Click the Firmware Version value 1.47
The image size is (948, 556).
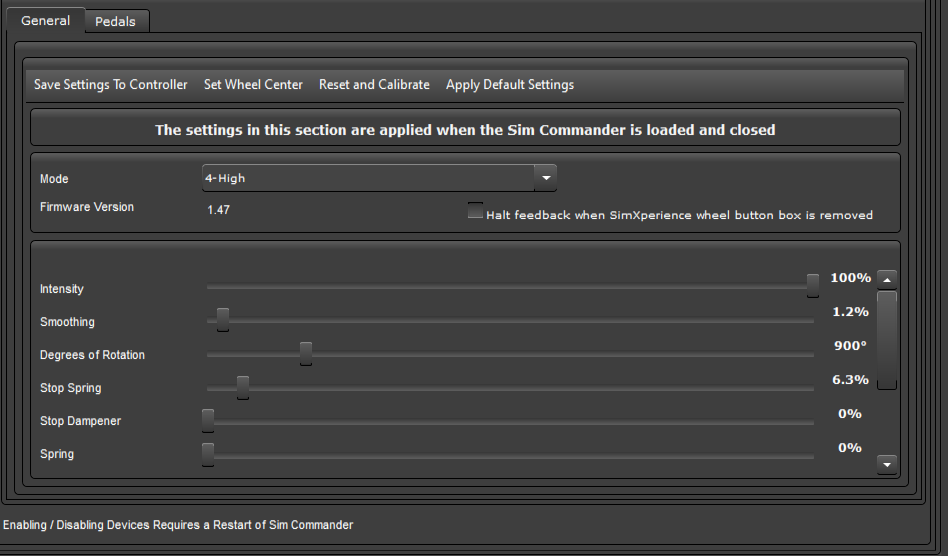(x=218, y=210)
